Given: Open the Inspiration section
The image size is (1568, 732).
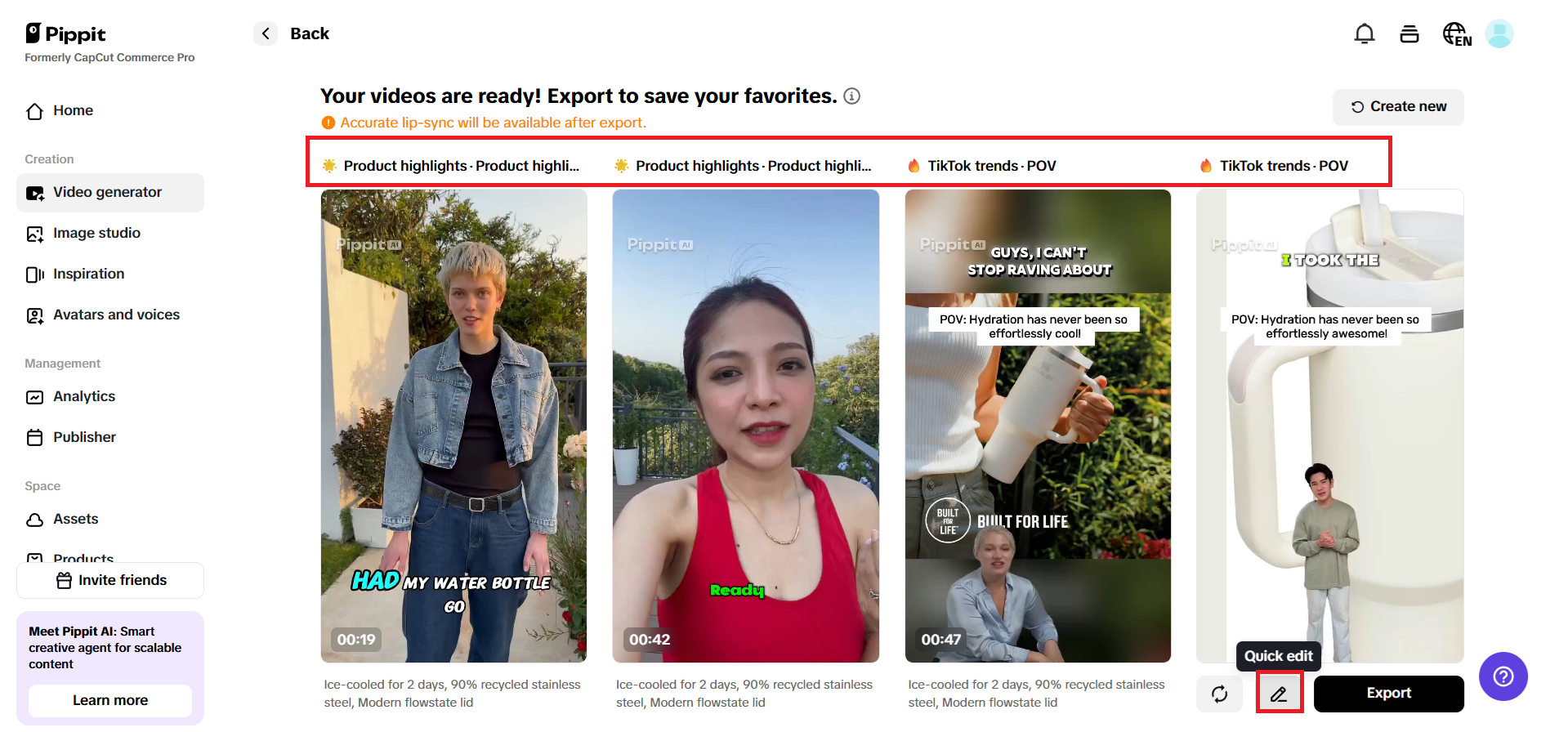Looking at the screenshot, I should (88, 274).
